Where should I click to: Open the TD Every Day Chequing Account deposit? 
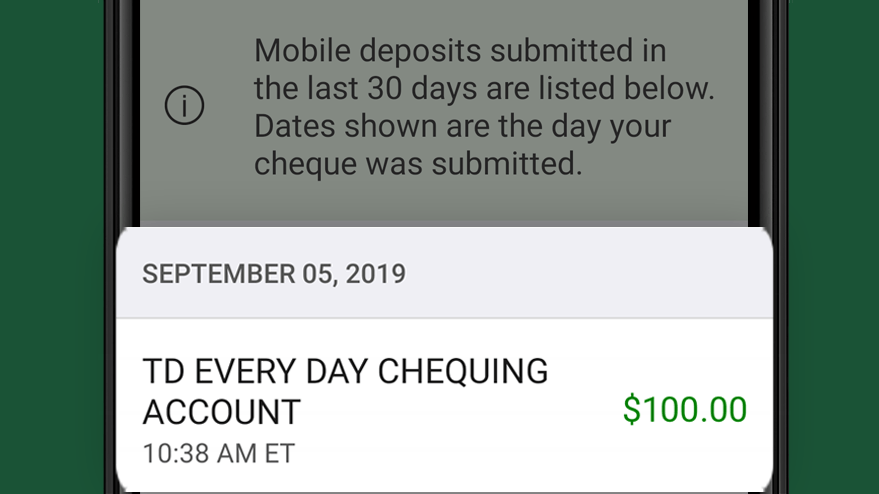[x=444, y=406]
